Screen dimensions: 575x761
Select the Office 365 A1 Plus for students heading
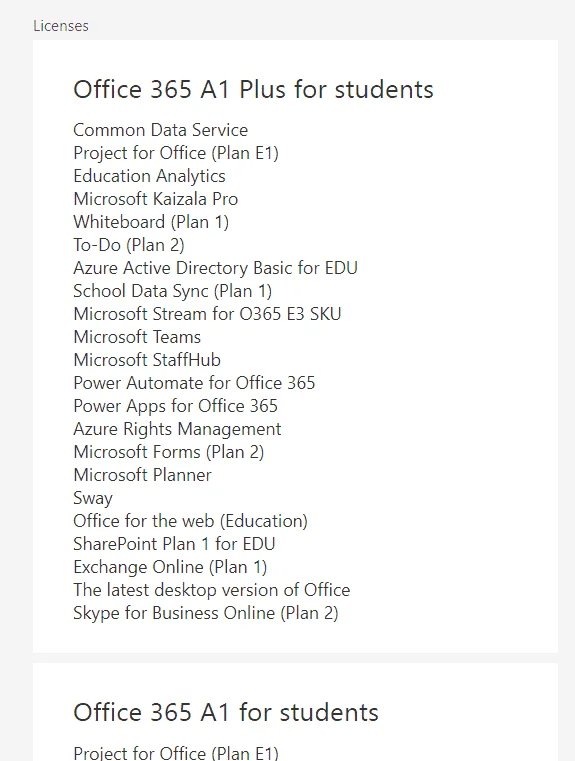(x=253, y=89)
